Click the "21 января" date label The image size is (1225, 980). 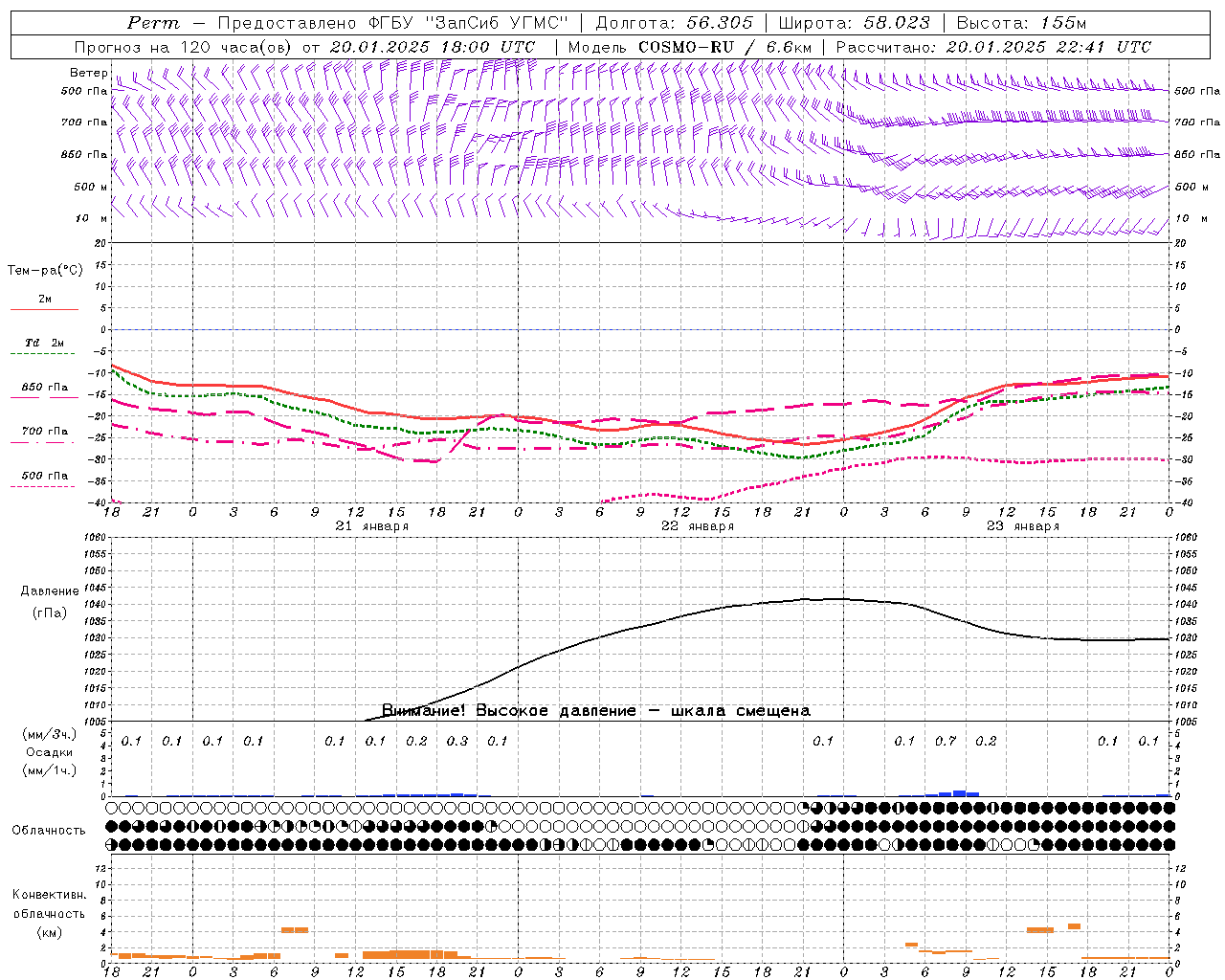pos(372,526)
